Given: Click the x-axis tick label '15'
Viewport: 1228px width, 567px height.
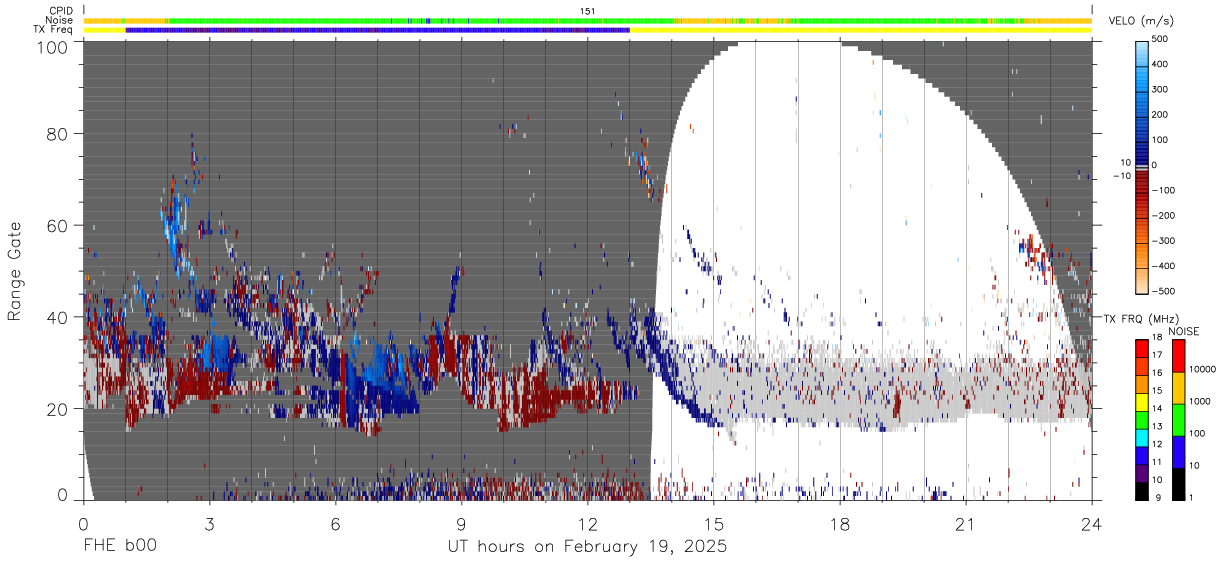Looking at the screenshot, I should tap(713, 524).
